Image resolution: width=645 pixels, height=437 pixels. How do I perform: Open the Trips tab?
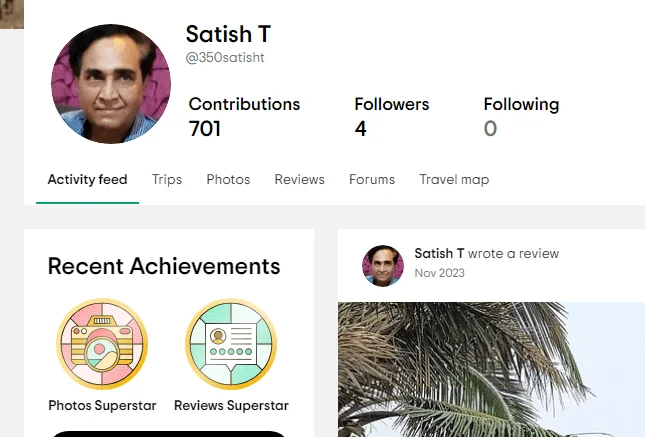[x=167, y=180]
